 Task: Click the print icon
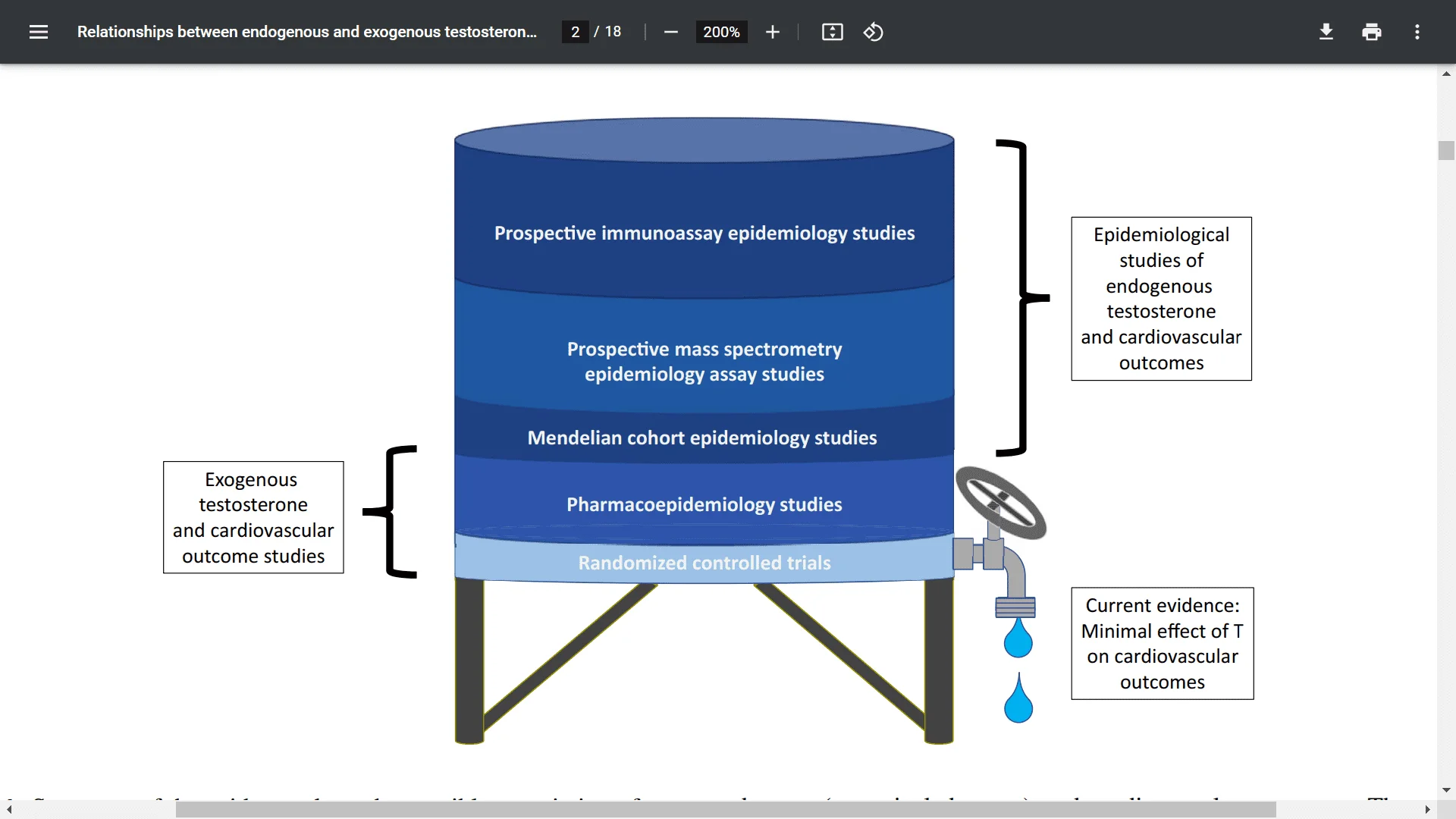(1371, 31)
